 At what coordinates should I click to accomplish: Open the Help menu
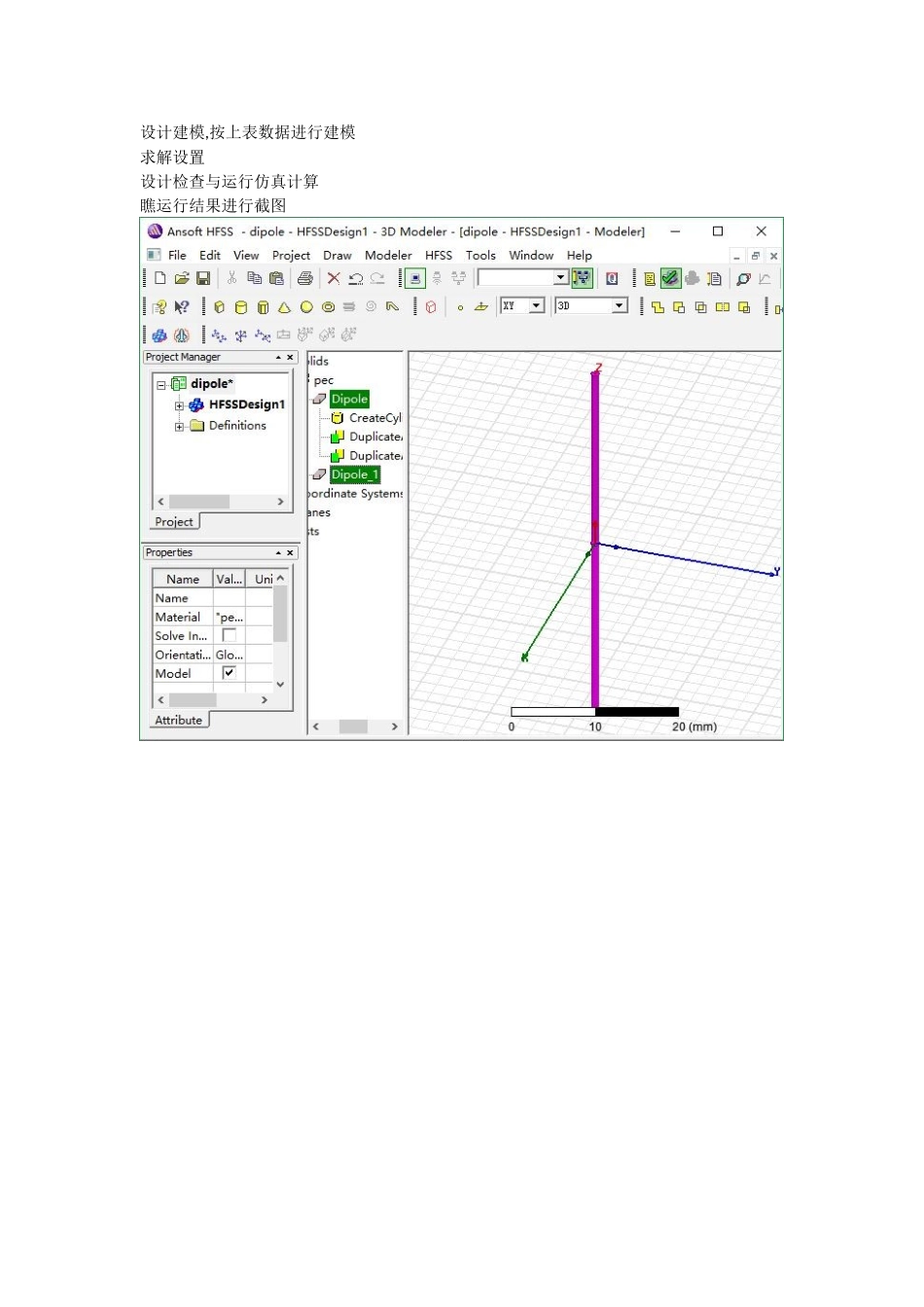pyautogui.click(x=580, y=255)
